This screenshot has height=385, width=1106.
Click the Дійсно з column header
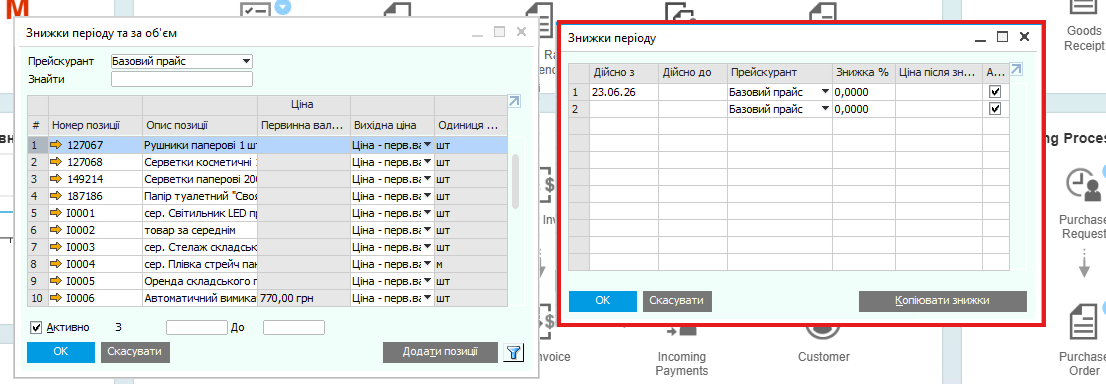[x=624, y=73]
